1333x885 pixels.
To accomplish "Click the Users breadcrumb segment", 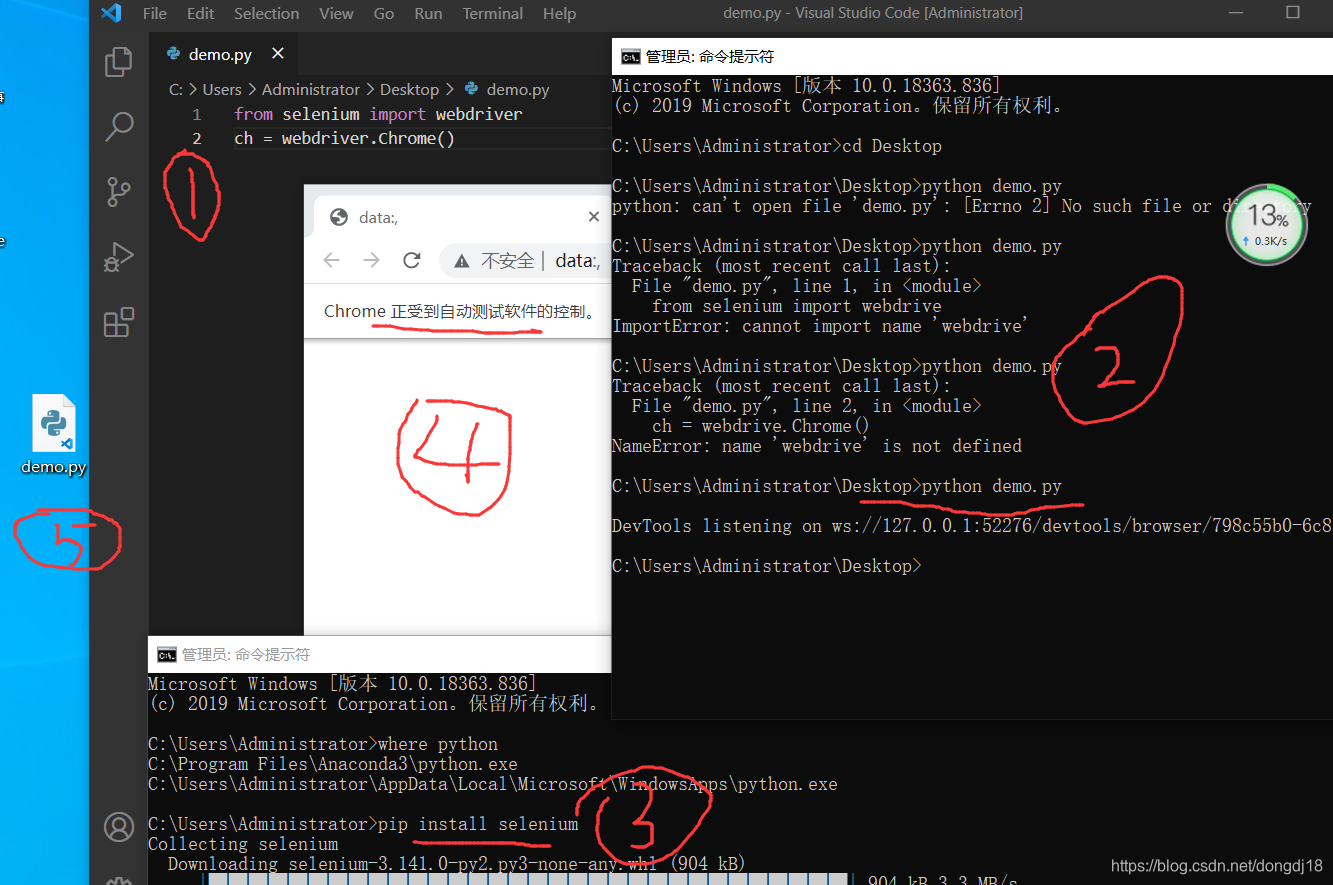I will point(222,89).
